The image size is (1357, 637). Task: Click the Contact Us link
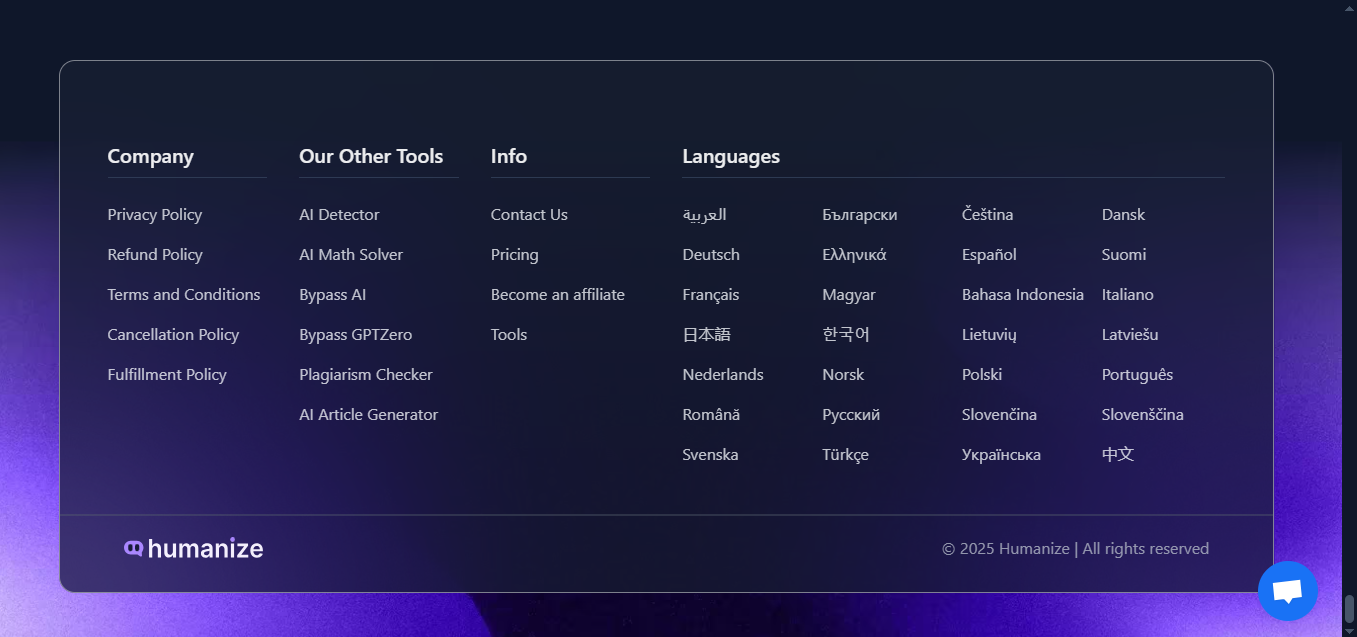coord(528,215)
